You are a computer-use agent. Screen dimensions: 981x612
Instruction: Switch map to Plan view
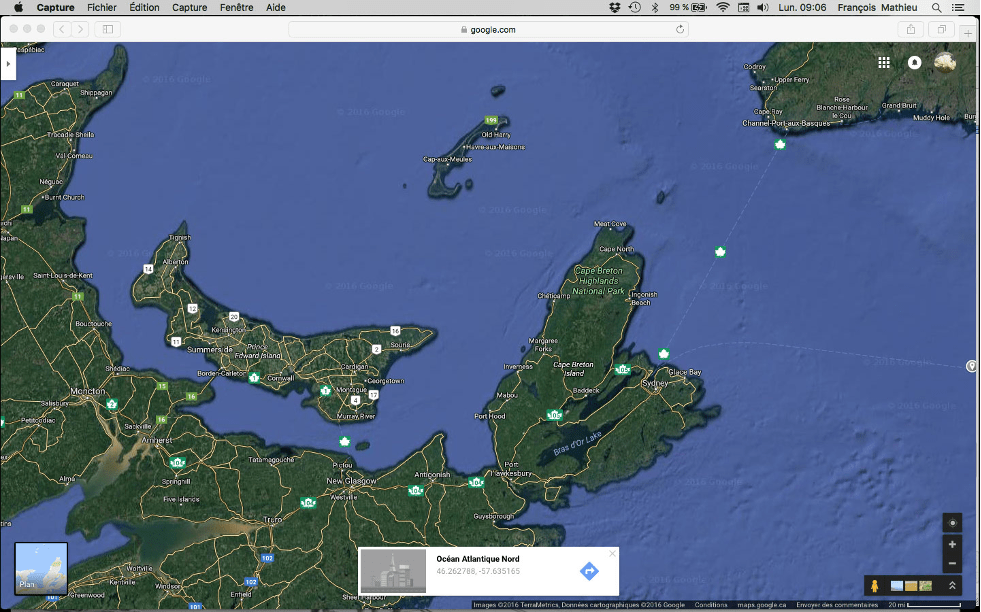41,568
